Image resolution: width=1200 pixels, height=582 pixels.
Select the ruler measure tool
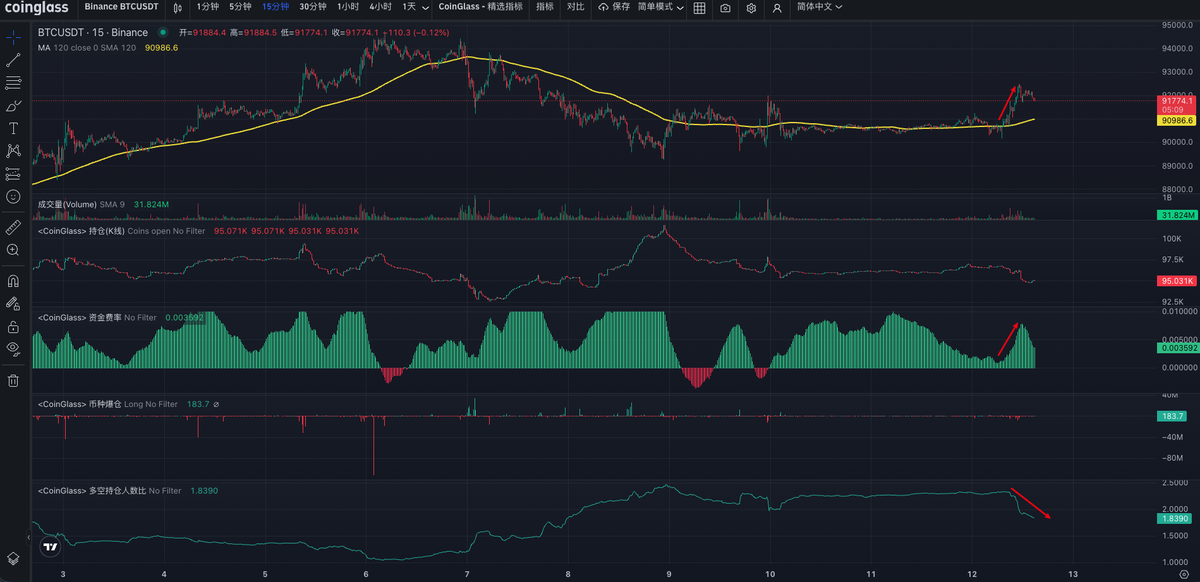(14, 227)
